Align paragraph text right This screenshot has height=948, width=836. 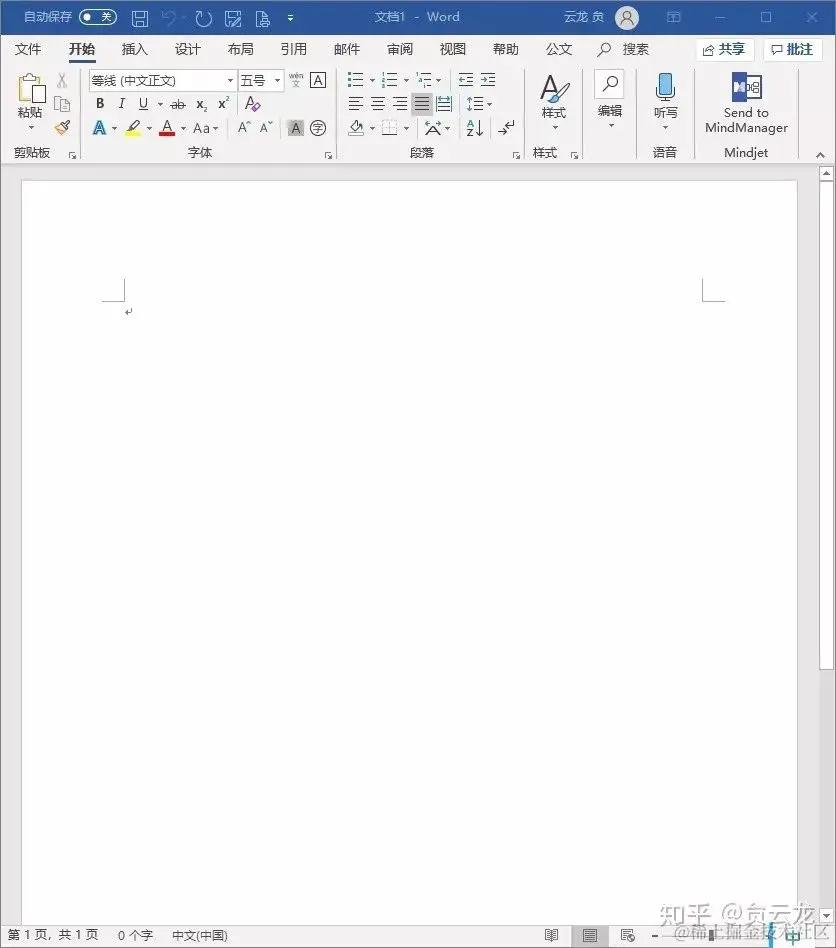click(400, 104)
